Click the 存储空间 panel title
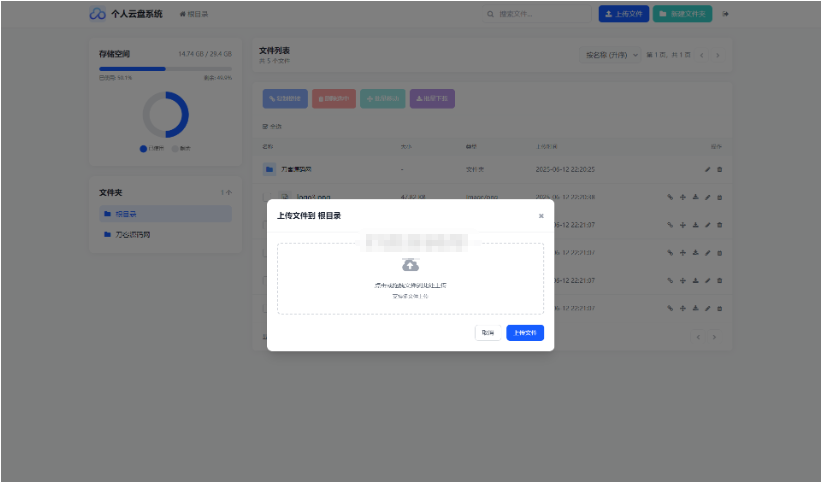 tap(115, 54)
